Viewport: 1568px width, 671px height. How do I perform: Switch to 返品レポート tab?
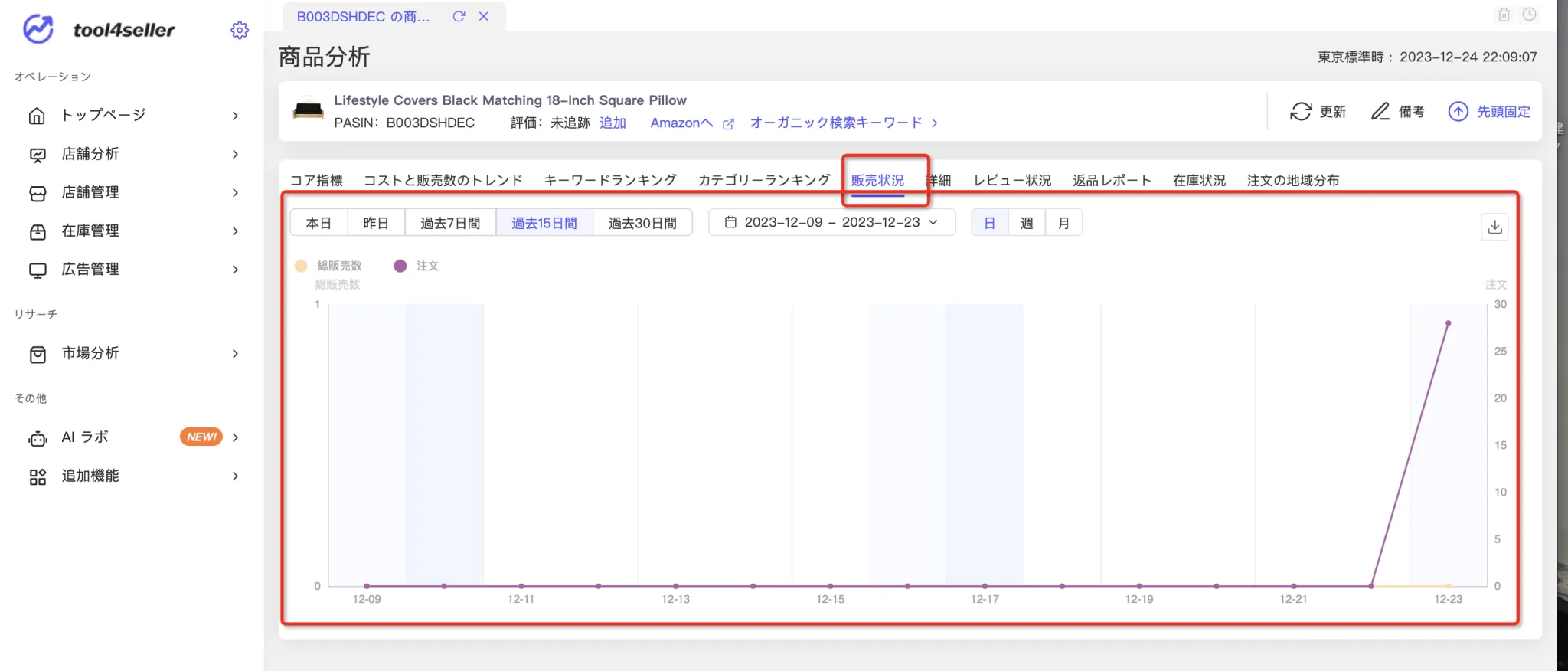[x=1112, y=180]
